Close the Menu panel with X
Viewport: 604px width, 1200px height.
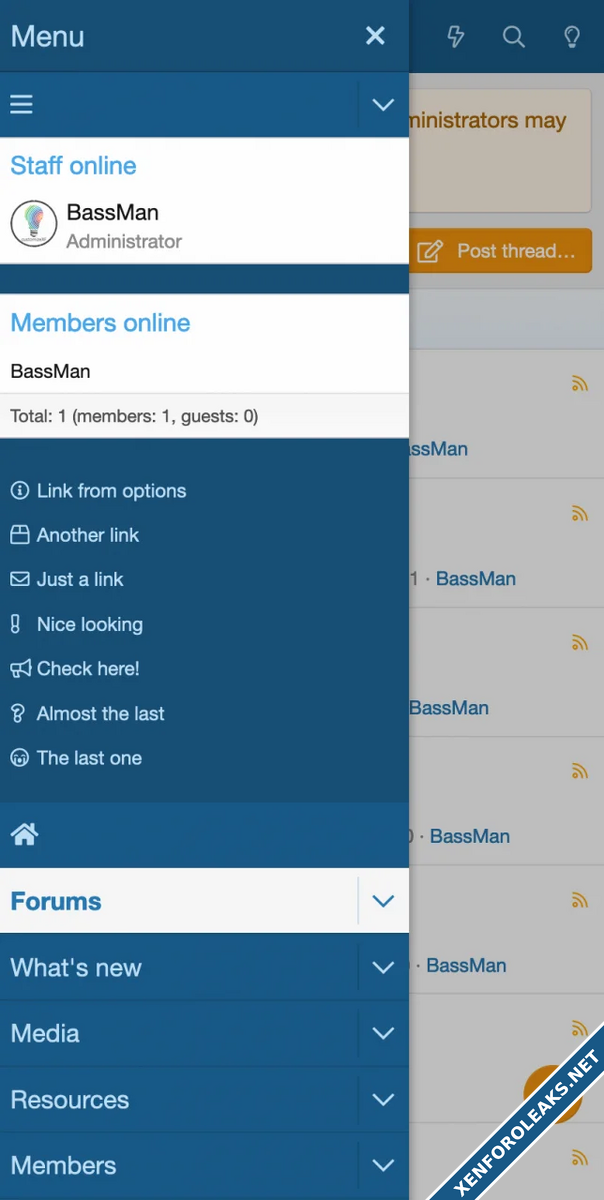click(x=375, y=37)
